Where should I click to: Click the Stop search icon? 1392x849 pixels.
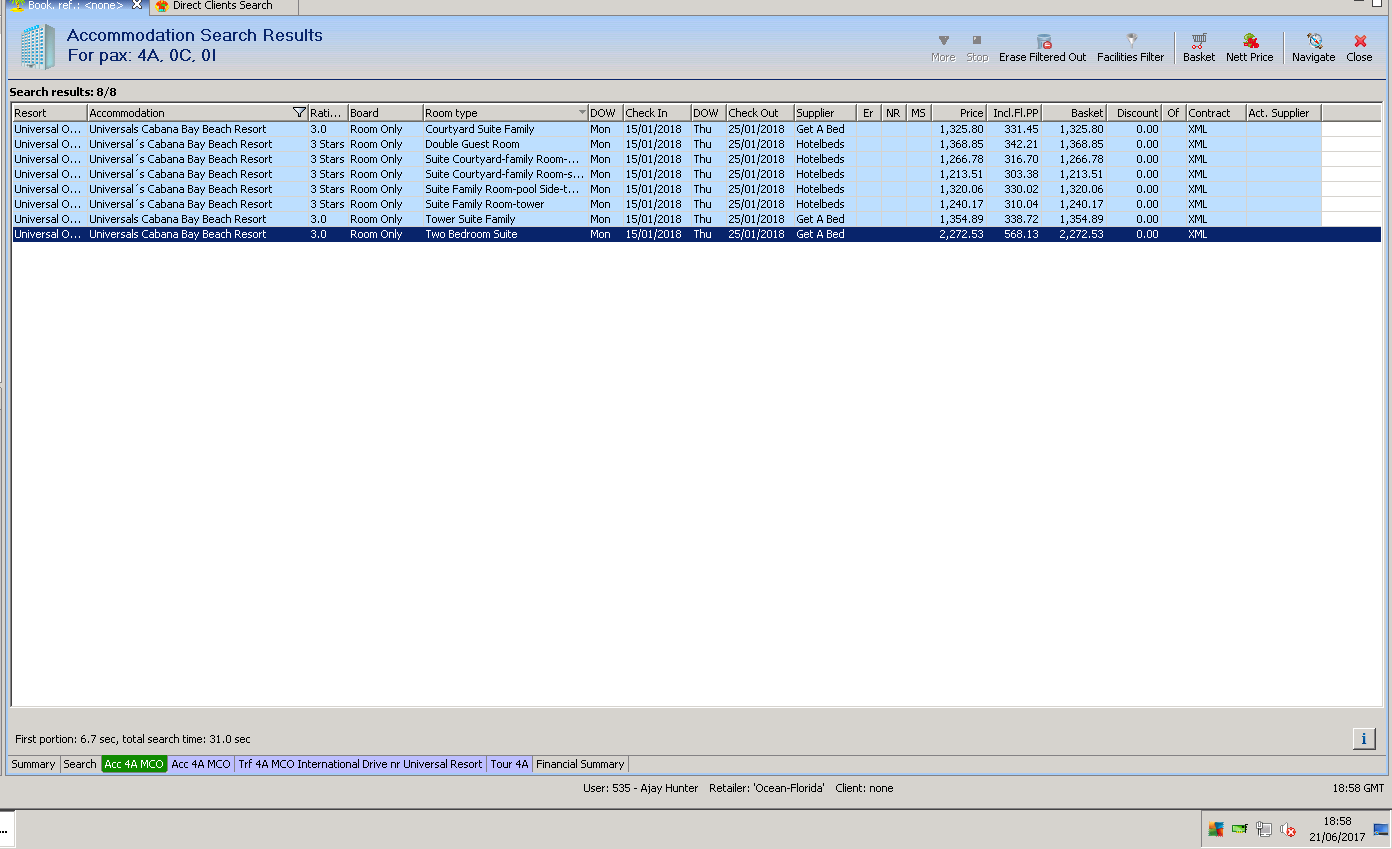click(x=977, y=41)
